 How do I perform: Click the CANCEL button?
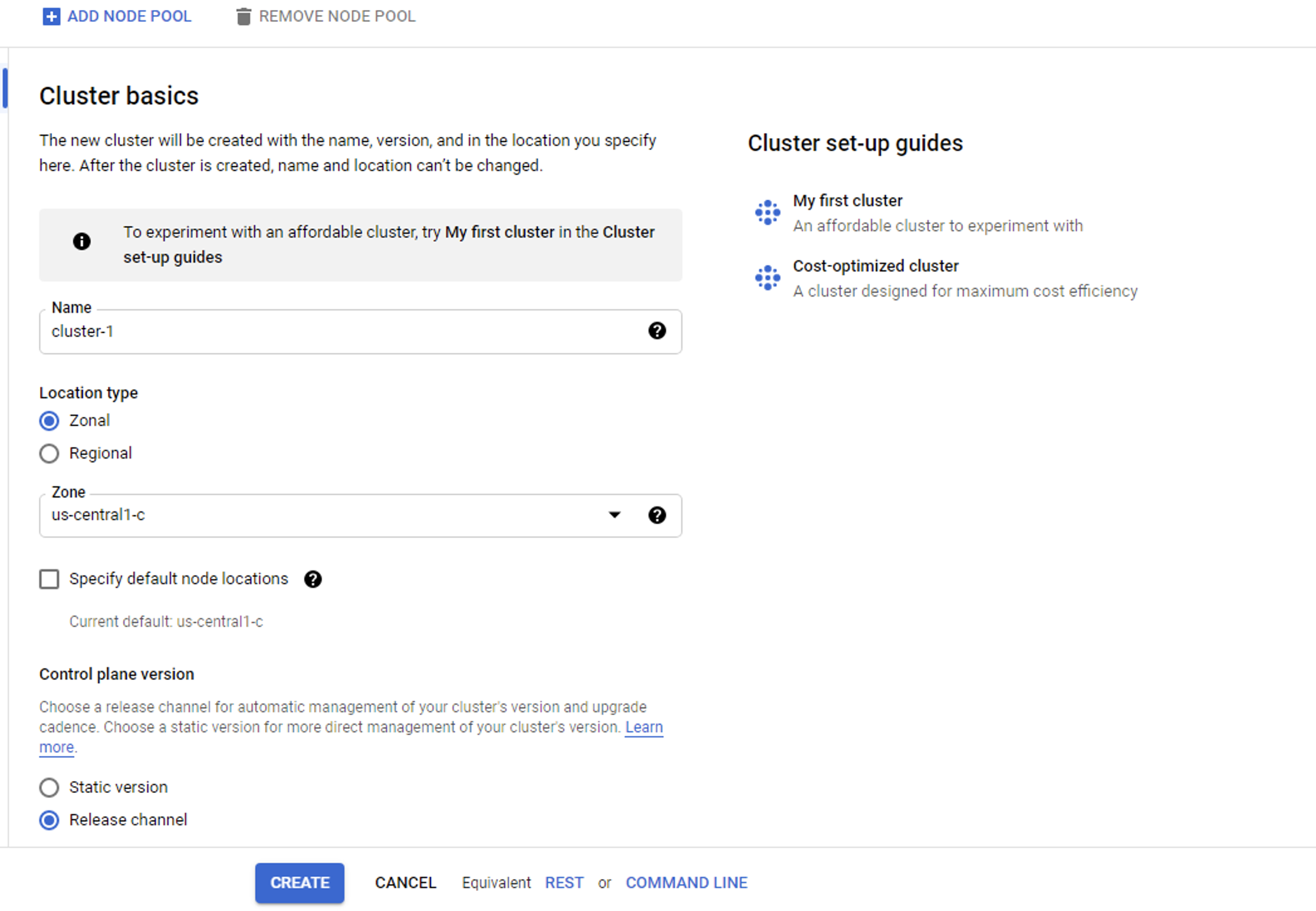[405, 883]
